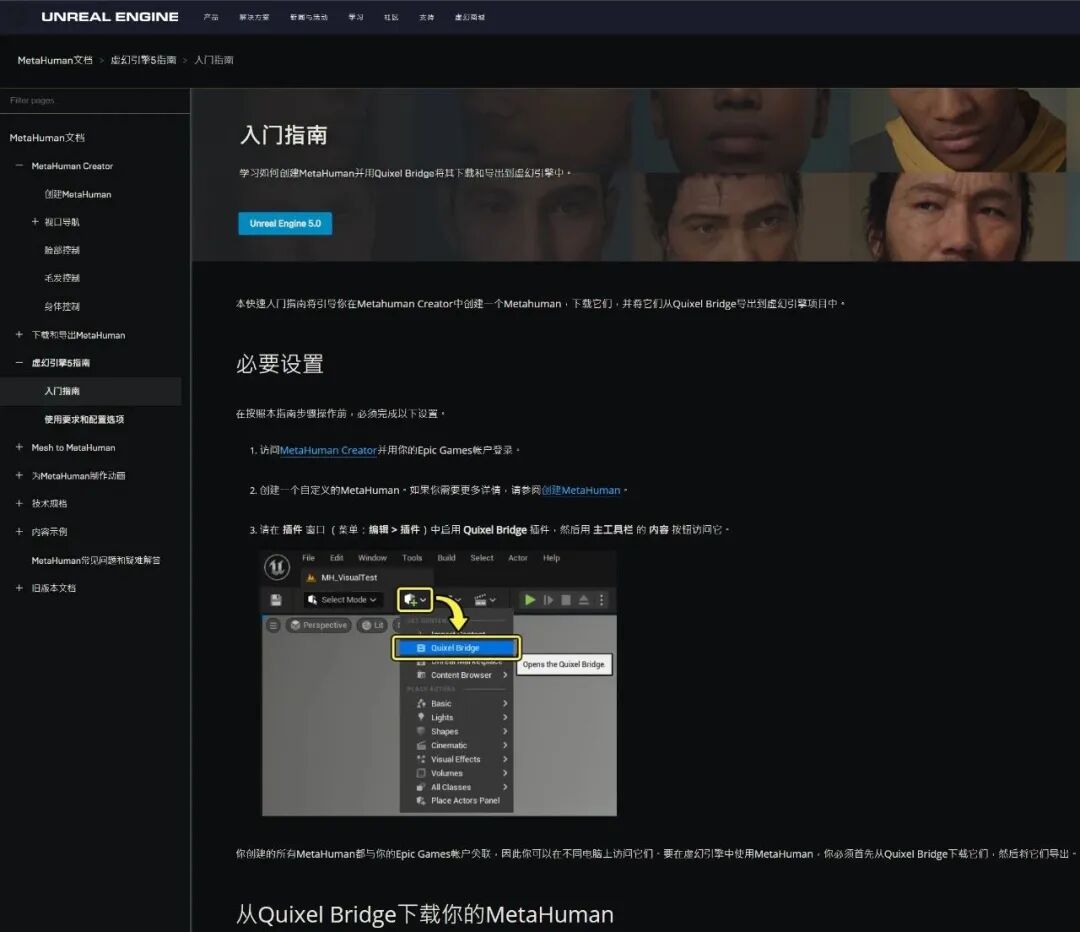Collapse the MetaHuman Creator section minus icon
The width and height of the screenshot is (1080, 932).
click(19, 166)
